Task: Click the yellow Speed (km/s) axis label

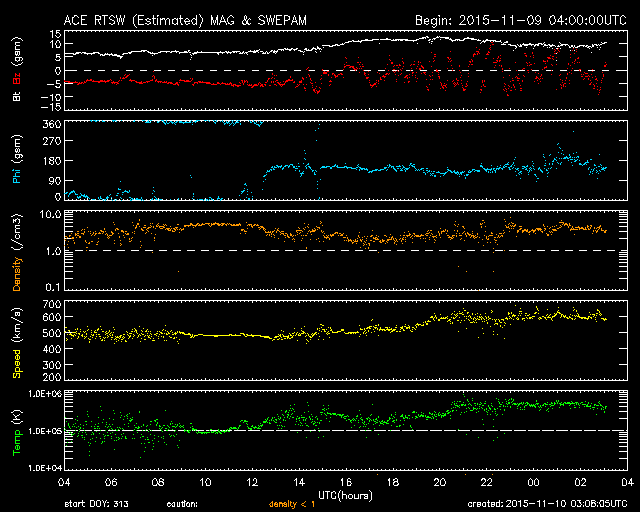Action: (15, 341)
